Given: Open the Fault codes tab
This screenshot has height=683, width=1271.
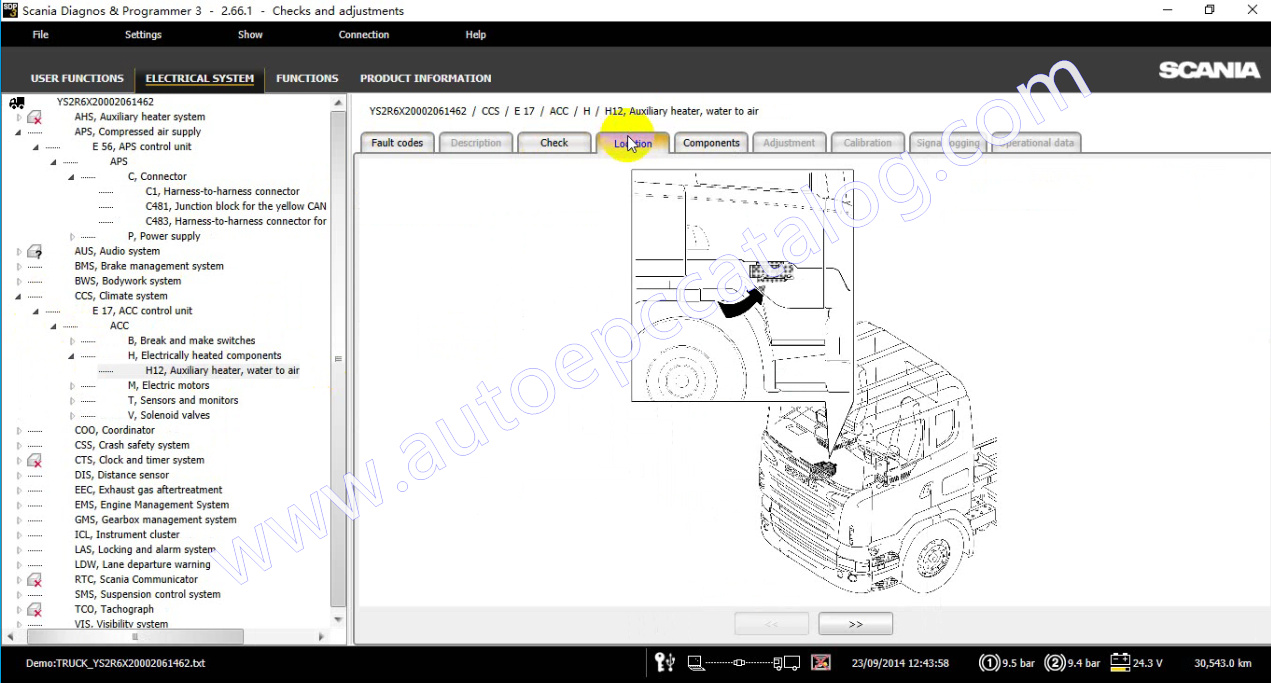Looking at the screenshot, I should [397, 143].
